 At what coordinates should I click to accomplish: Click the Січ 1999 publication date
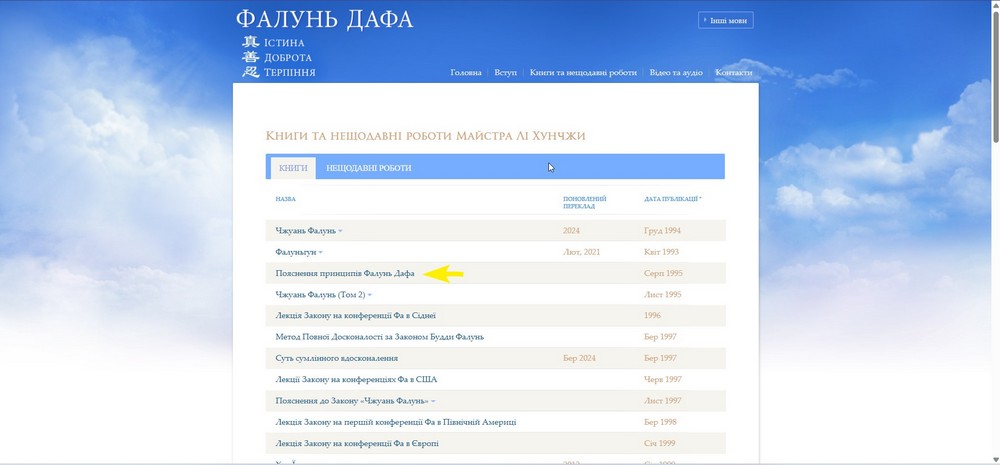point(659,443)
